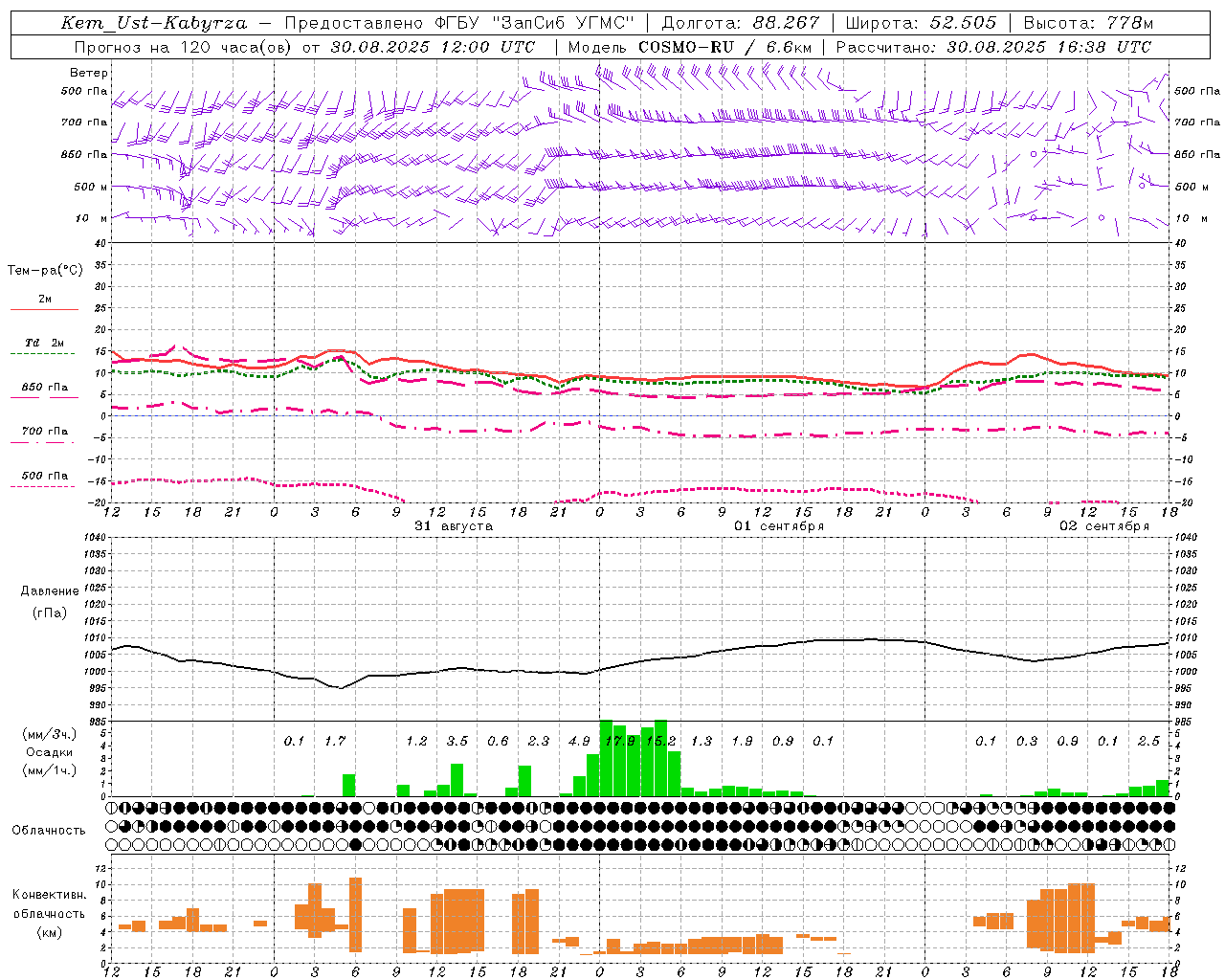The height and width of the screenshot is (980, 1225).
Task: Click the date label 02 сентября
Action: pos(1104,526)
